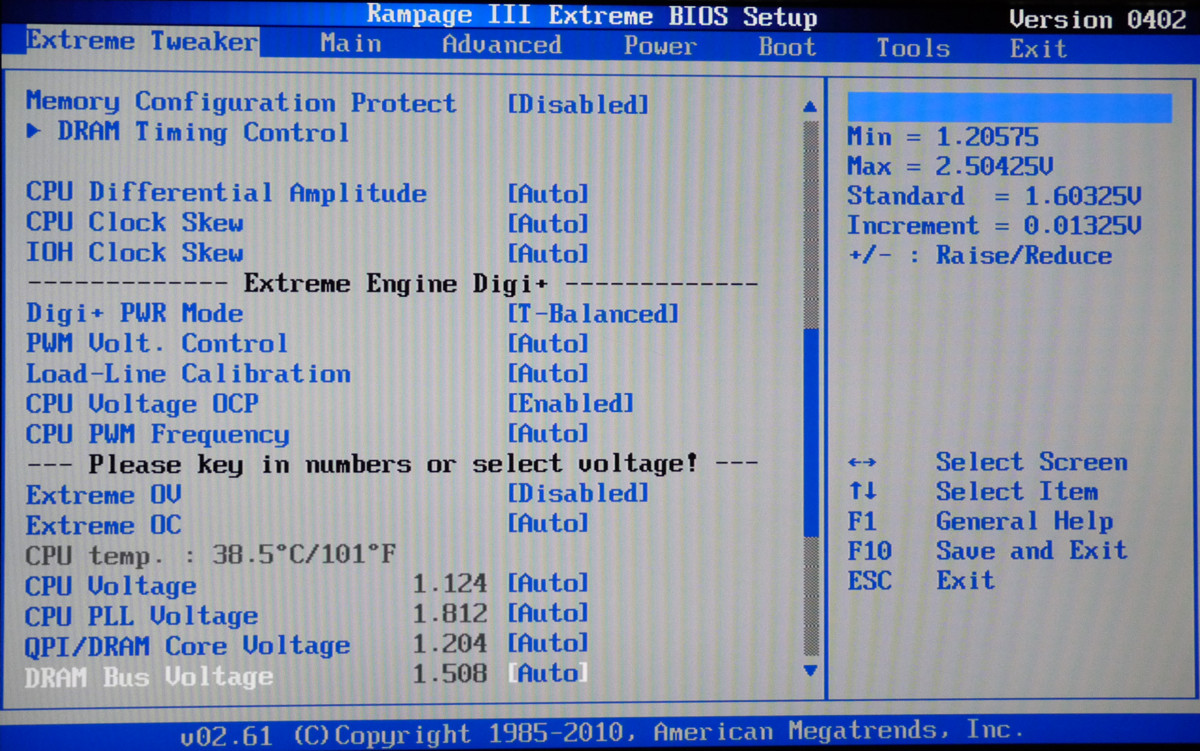Click the CPU temp. 38.5°C/101°F reading
The image size is (1200, 751).
pos(212,555)
